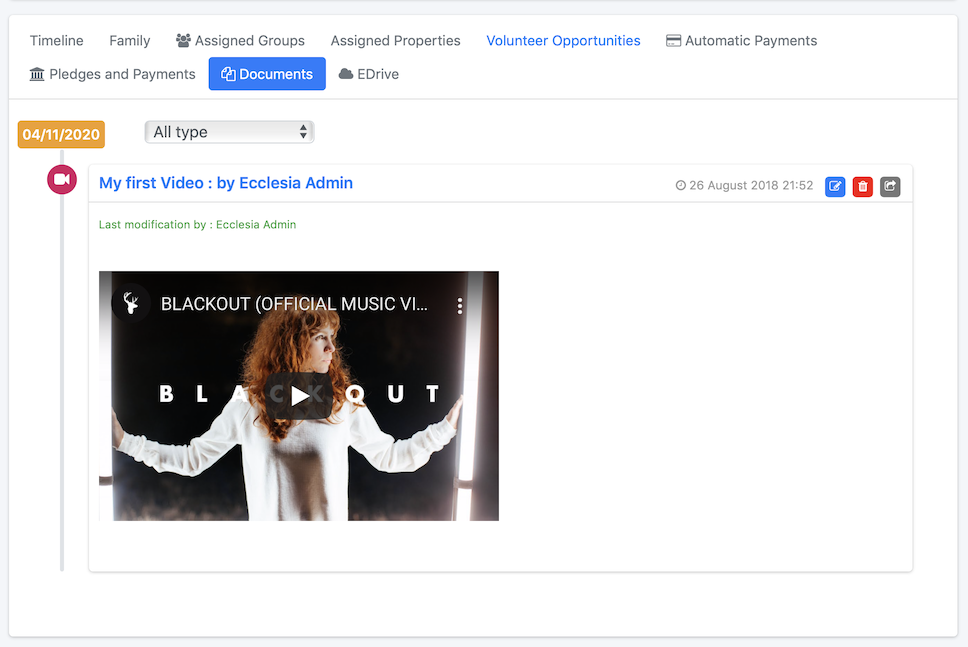Go to Volunteer Opportunities tab
Image resolution: width=968 pixels, height=647 pixels.
click(x=563, y=41)
